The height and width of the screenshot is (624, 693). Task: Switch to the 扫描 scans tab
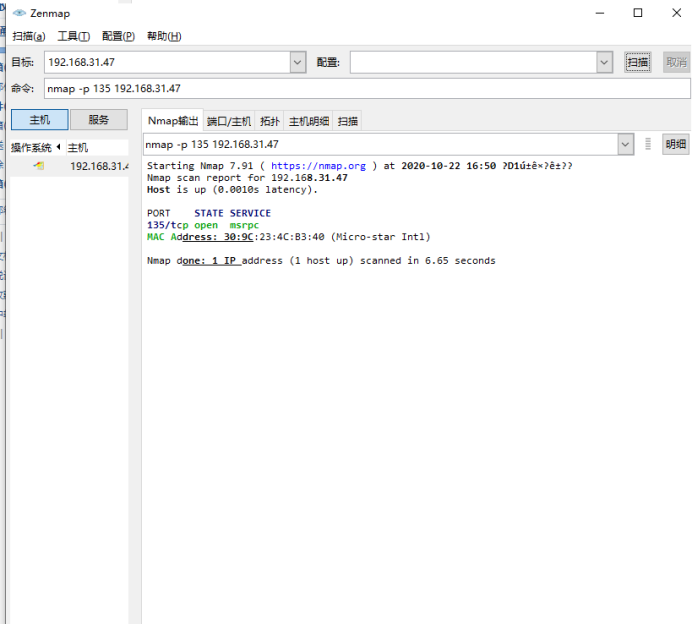[x=347, y=121]
